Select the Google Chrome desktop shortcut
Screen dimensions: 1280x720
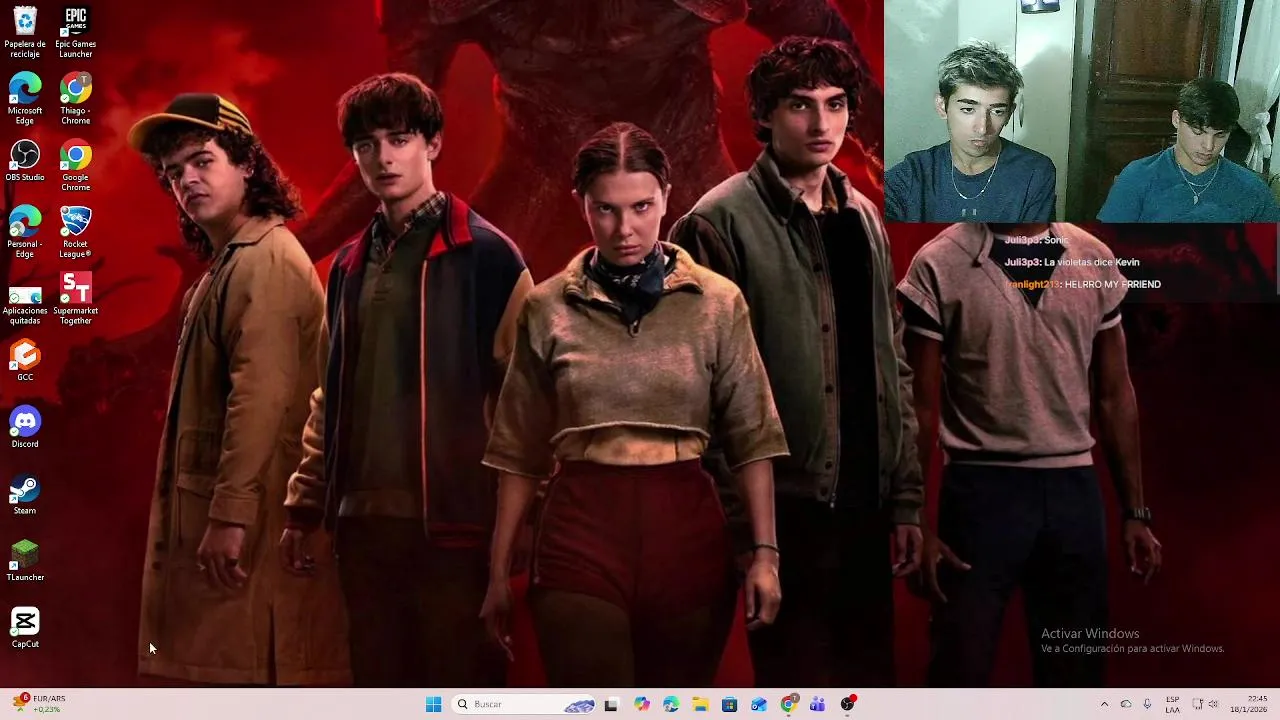75,166
